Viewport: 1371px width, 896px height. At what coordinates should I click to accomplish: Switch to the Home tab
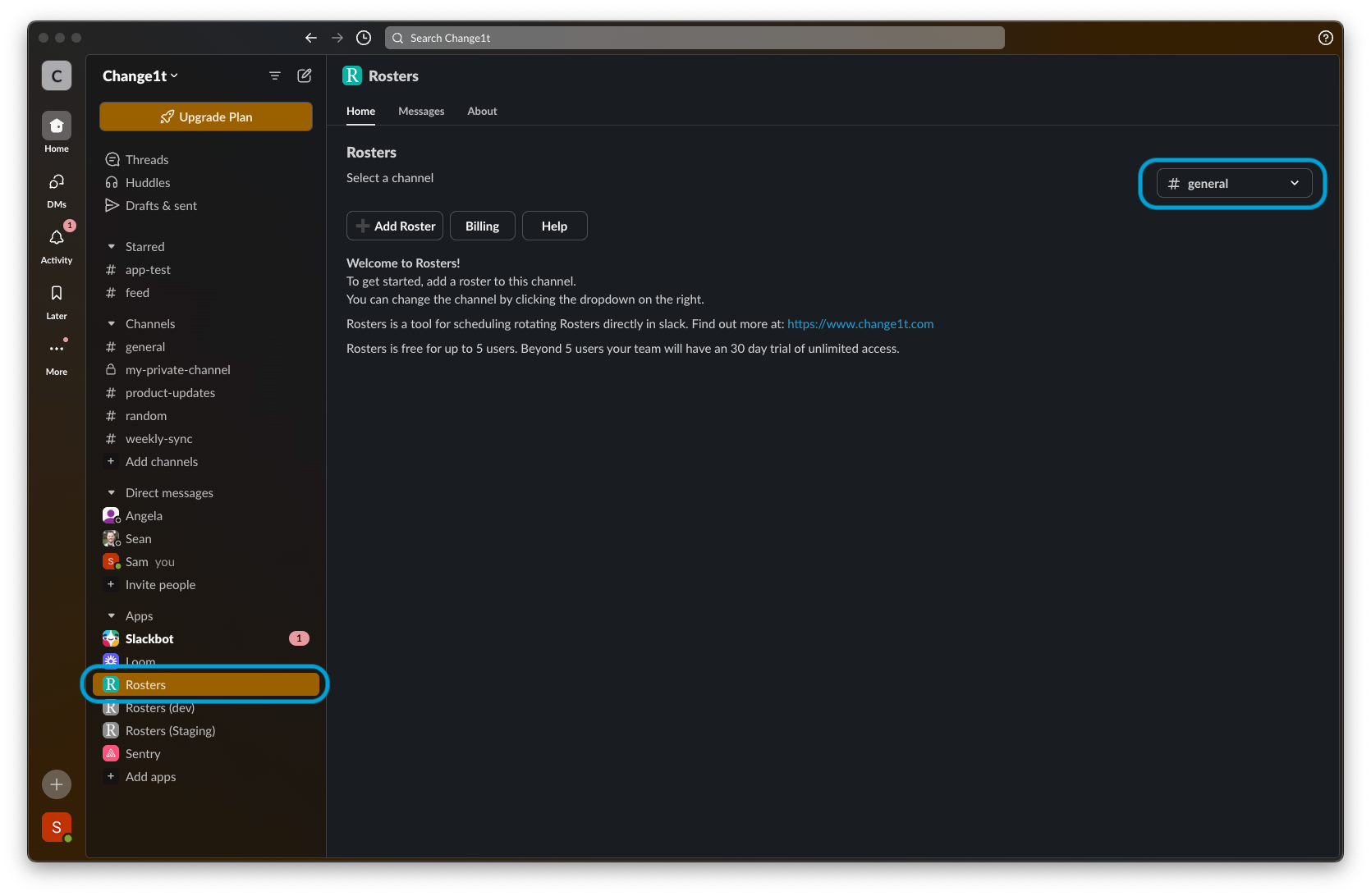360,111
